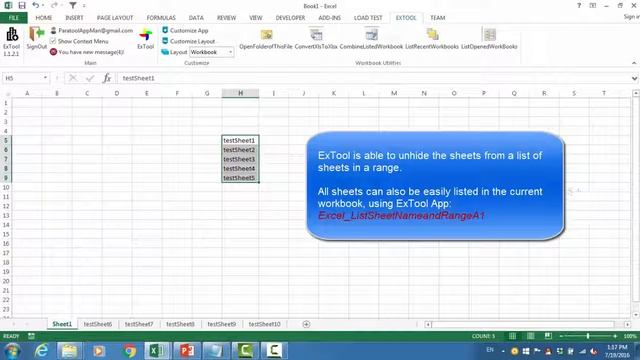Switch to the HOME ribbon tab
Screen dimensions: 640x360
44,18
